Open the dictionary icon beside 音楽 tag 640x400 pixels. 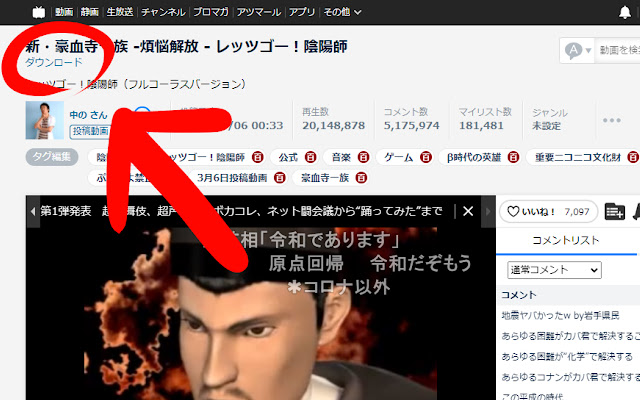coord(363,157)
